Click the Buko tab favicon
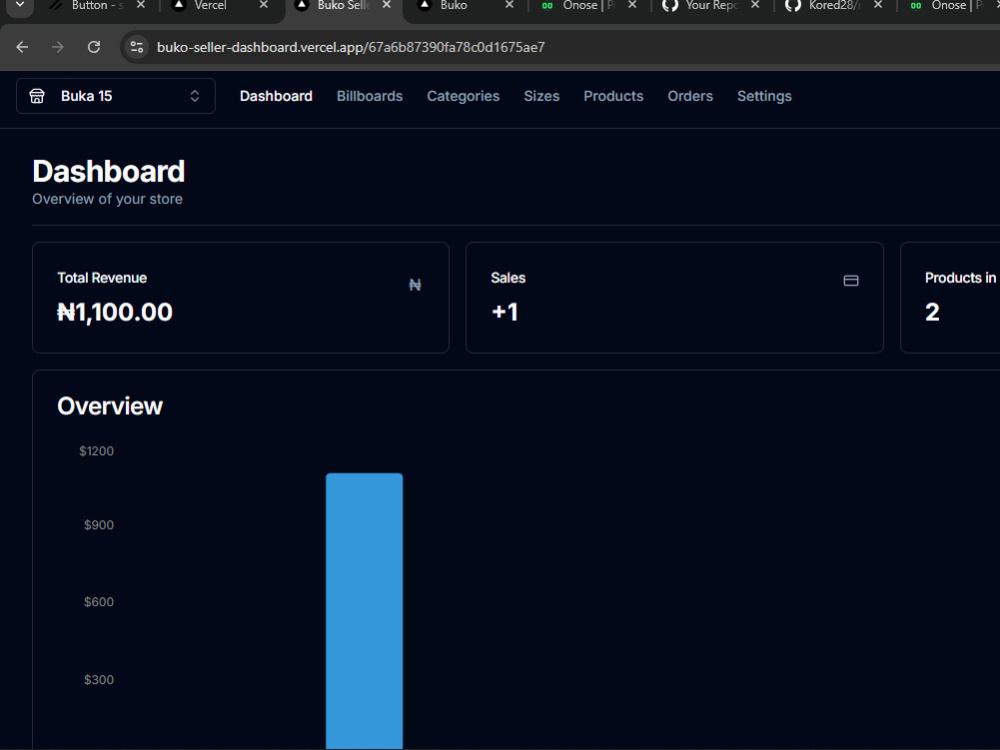Screen dimensions: 1000x750 [425, 4]
